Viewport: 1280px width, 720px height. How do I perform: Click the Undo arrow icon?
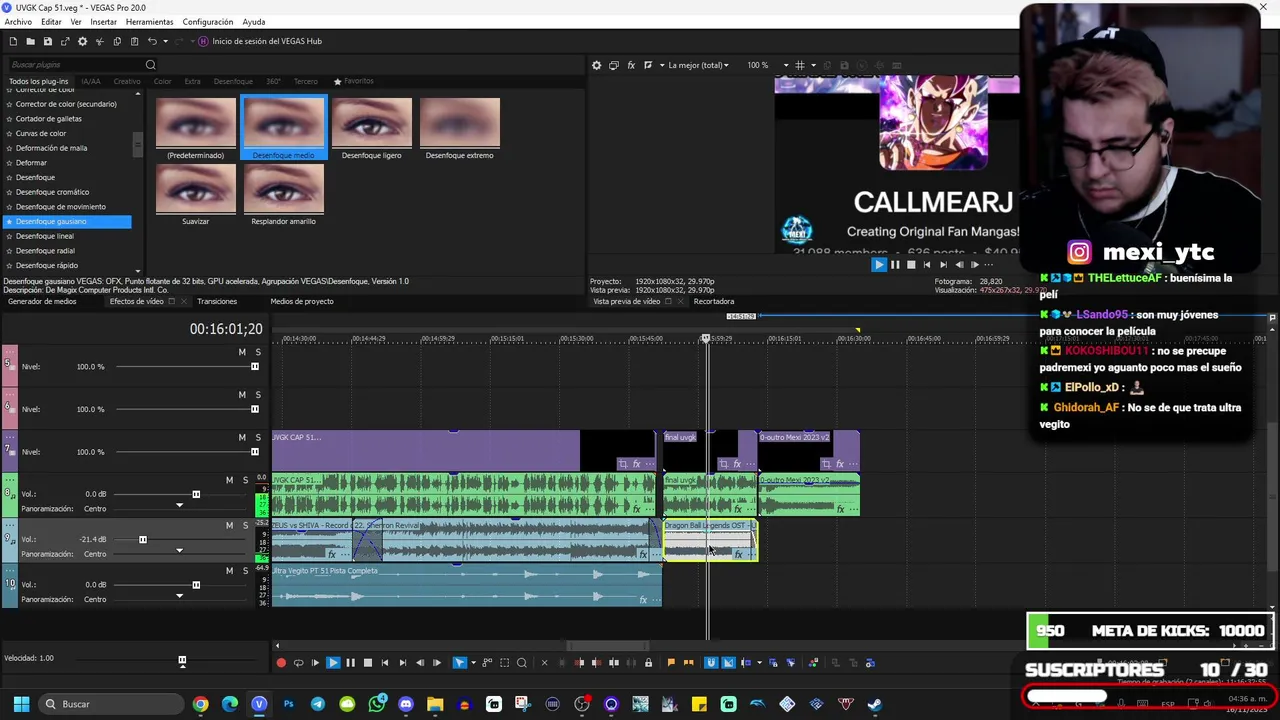coord(151,41)
